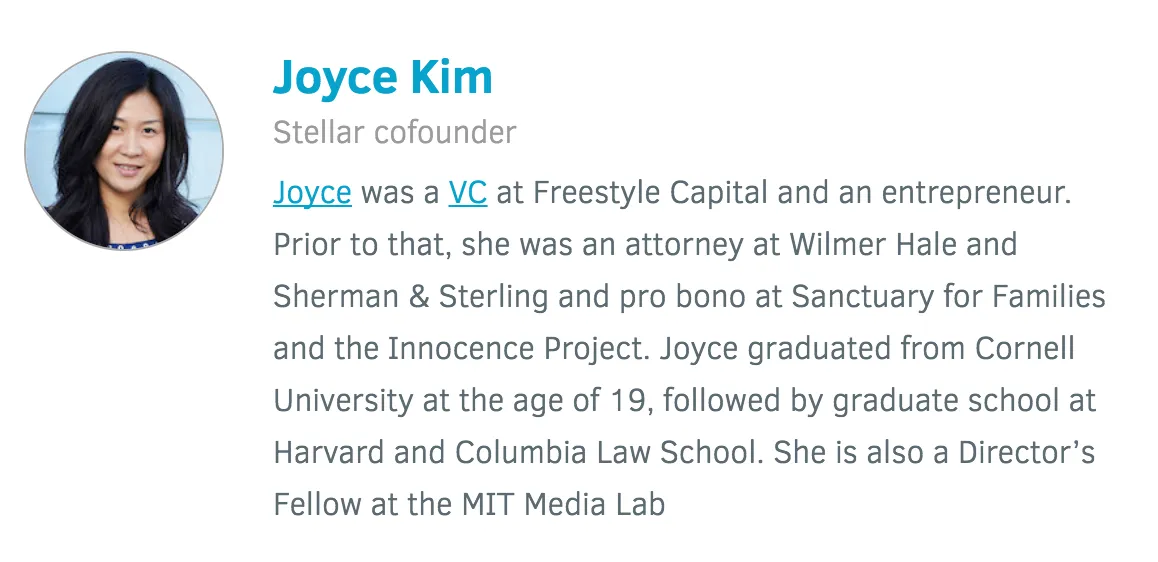Click the Sanctuary for Families text
Image resolution: width=1158 pixels, height=562 pixels.
(948, 298)
